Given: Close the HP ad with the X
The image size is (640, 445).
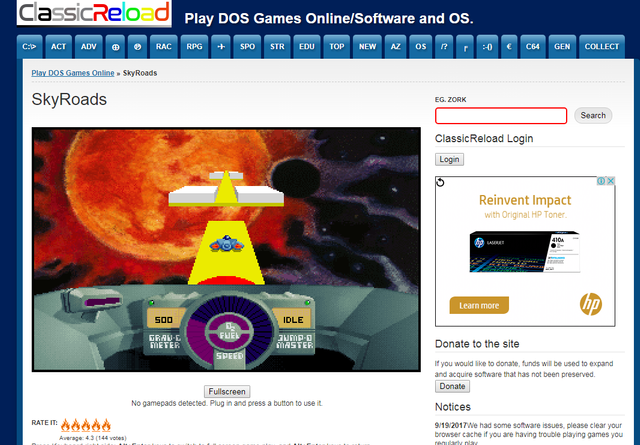Looking at the screenshot, I should point(611,181).
